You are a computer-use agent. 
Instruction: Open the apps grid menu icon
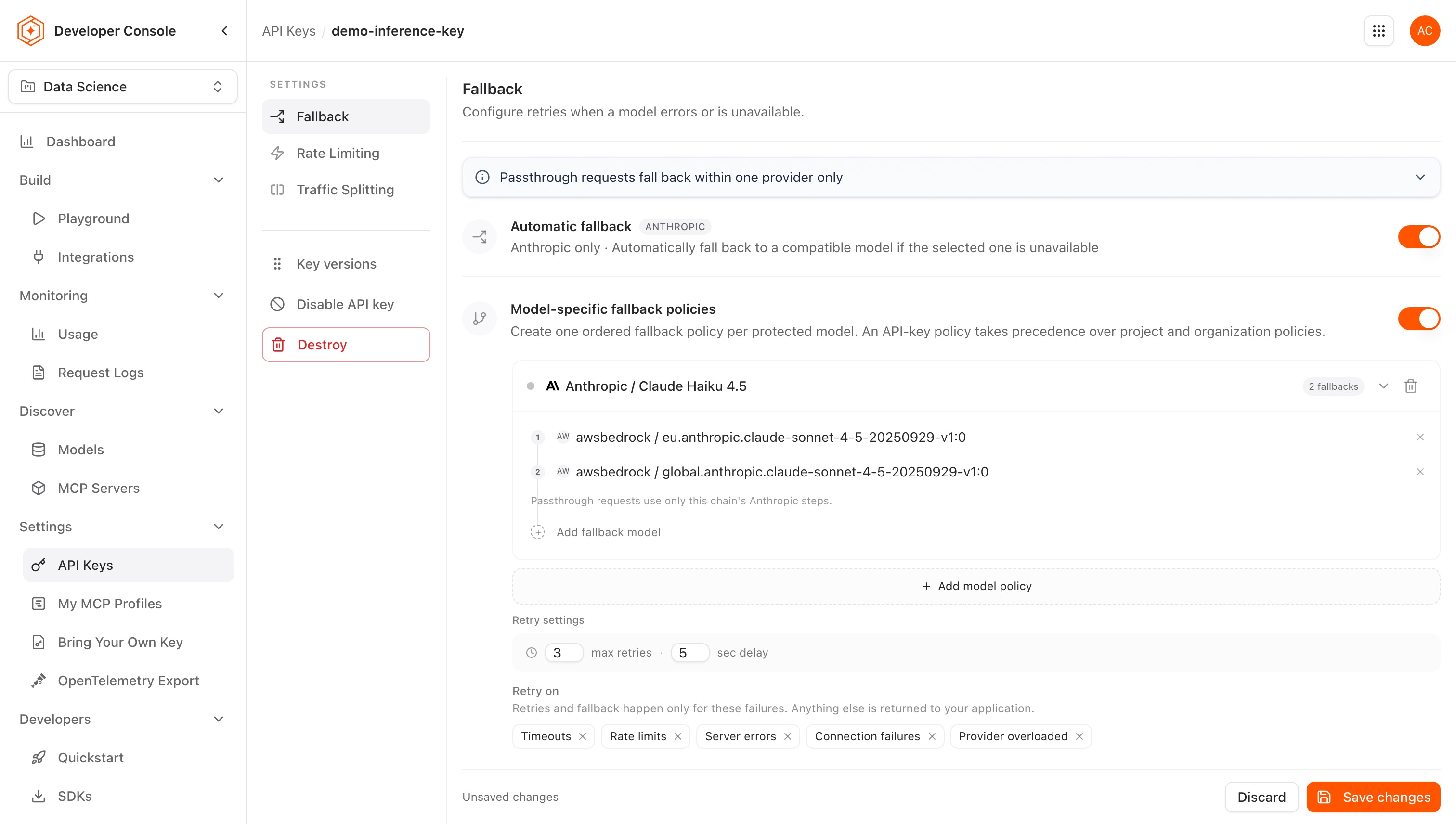(1378, 30)
